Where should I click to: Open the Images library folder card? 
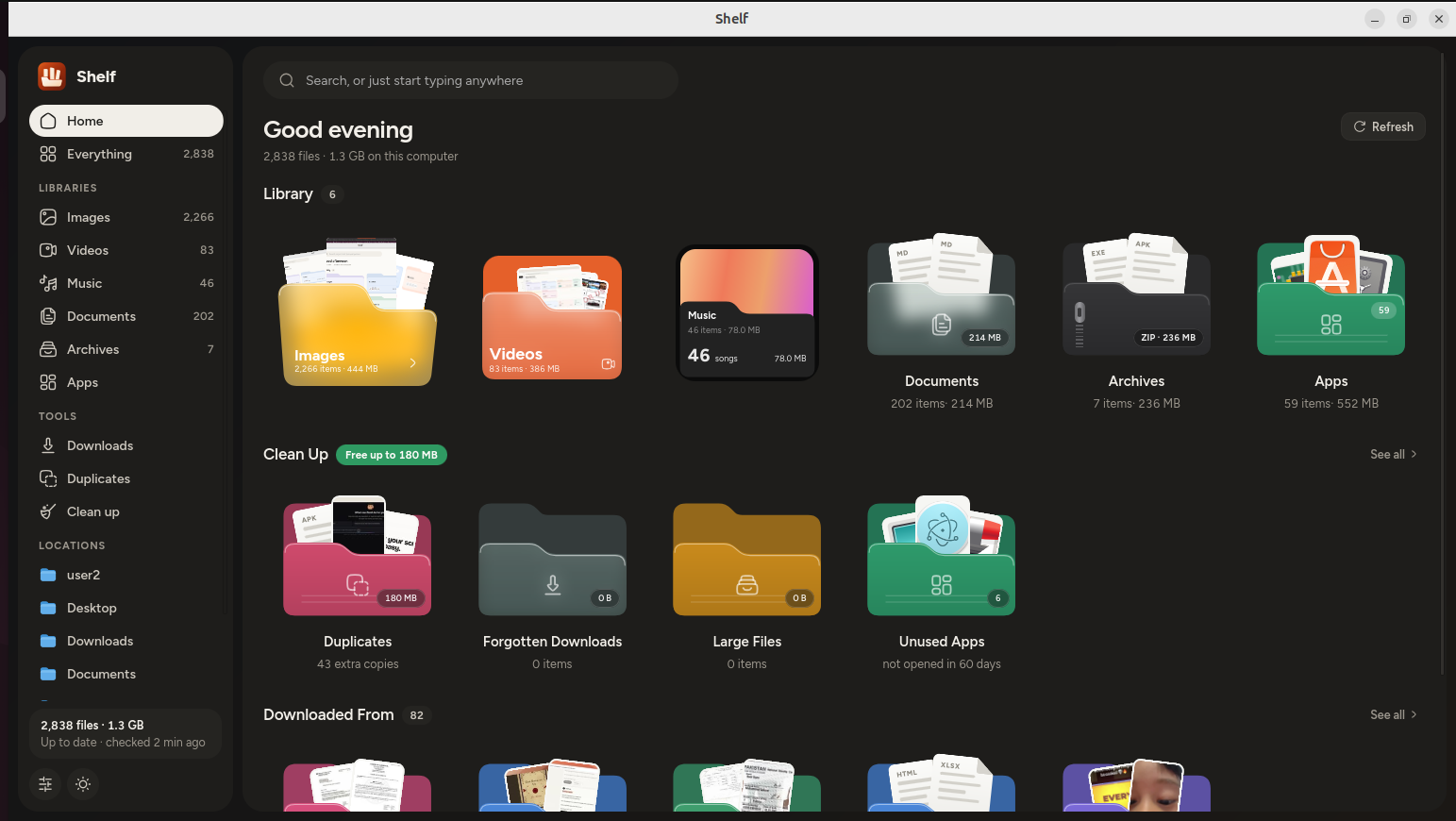pos(358,313)
